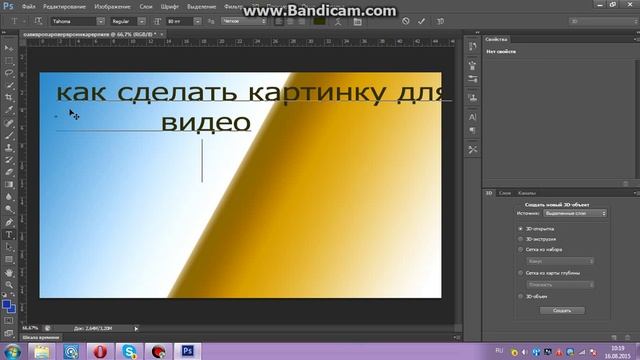Commit current text edits
This screenshot has height=360, width=640.
[421, 21]
